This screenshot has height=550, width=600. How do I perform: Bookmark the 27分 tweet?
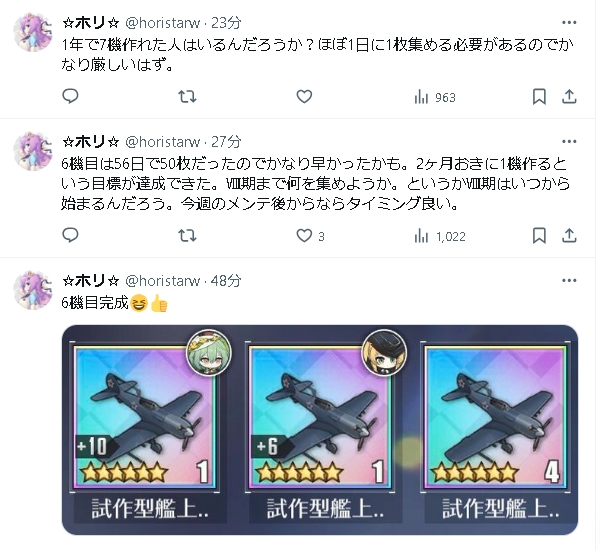[539, 235]
